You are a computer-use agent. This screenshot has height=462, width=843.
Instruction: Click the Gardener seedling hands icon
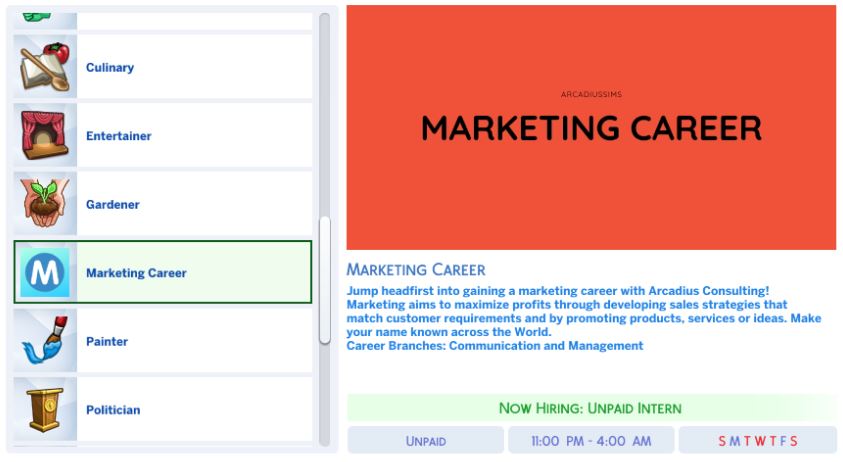pos(45,204)
